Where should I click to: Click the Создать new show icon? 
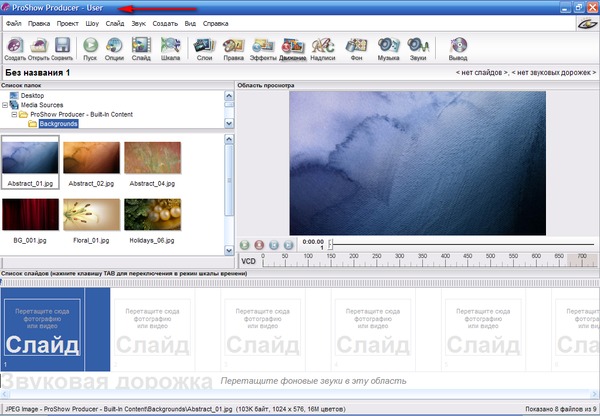coord(15,49)
